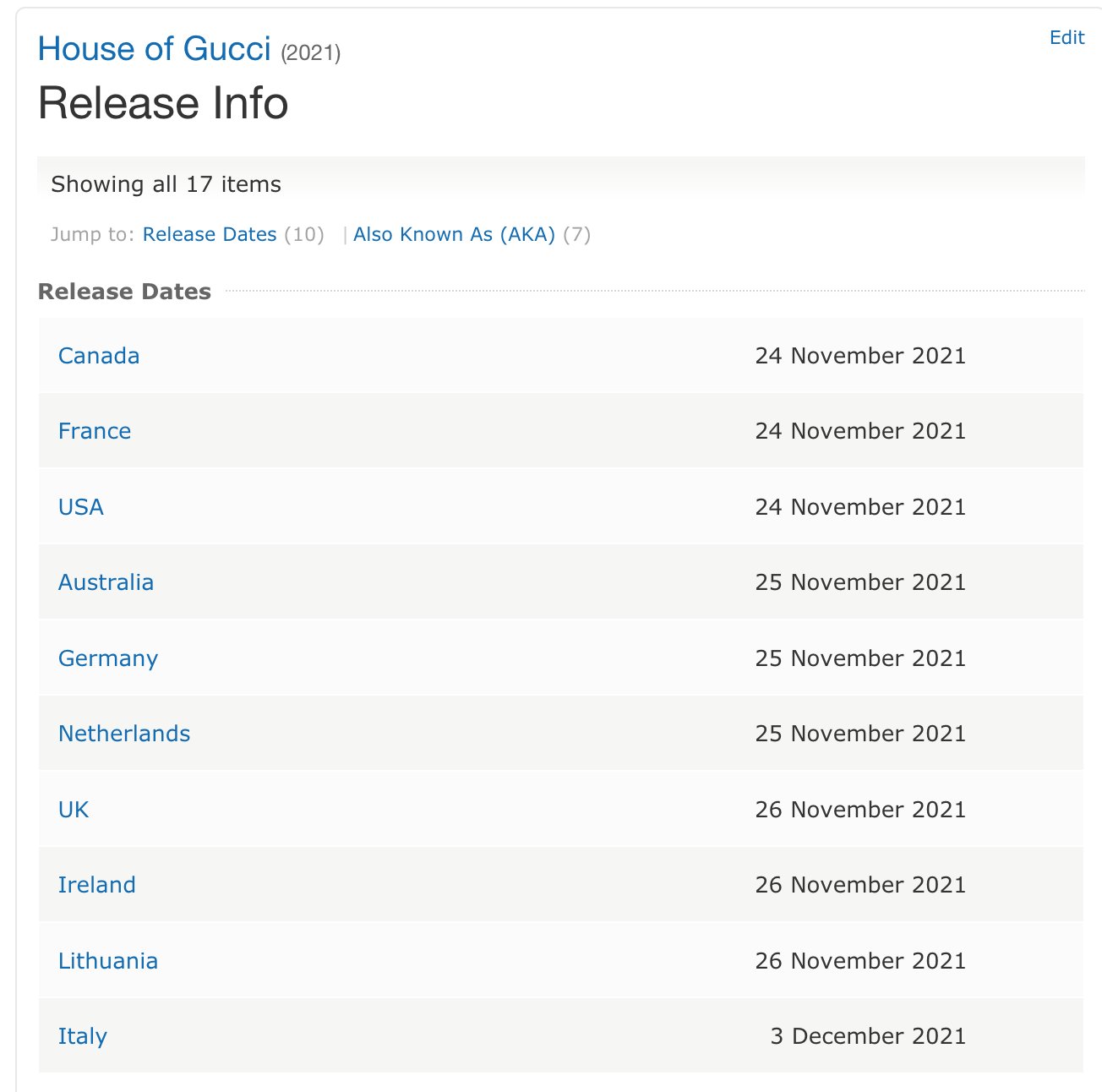The height and width of the screenshot is (1092, 1102).
Task: Select France's date 24 November 2021
Action: (860, 431)
